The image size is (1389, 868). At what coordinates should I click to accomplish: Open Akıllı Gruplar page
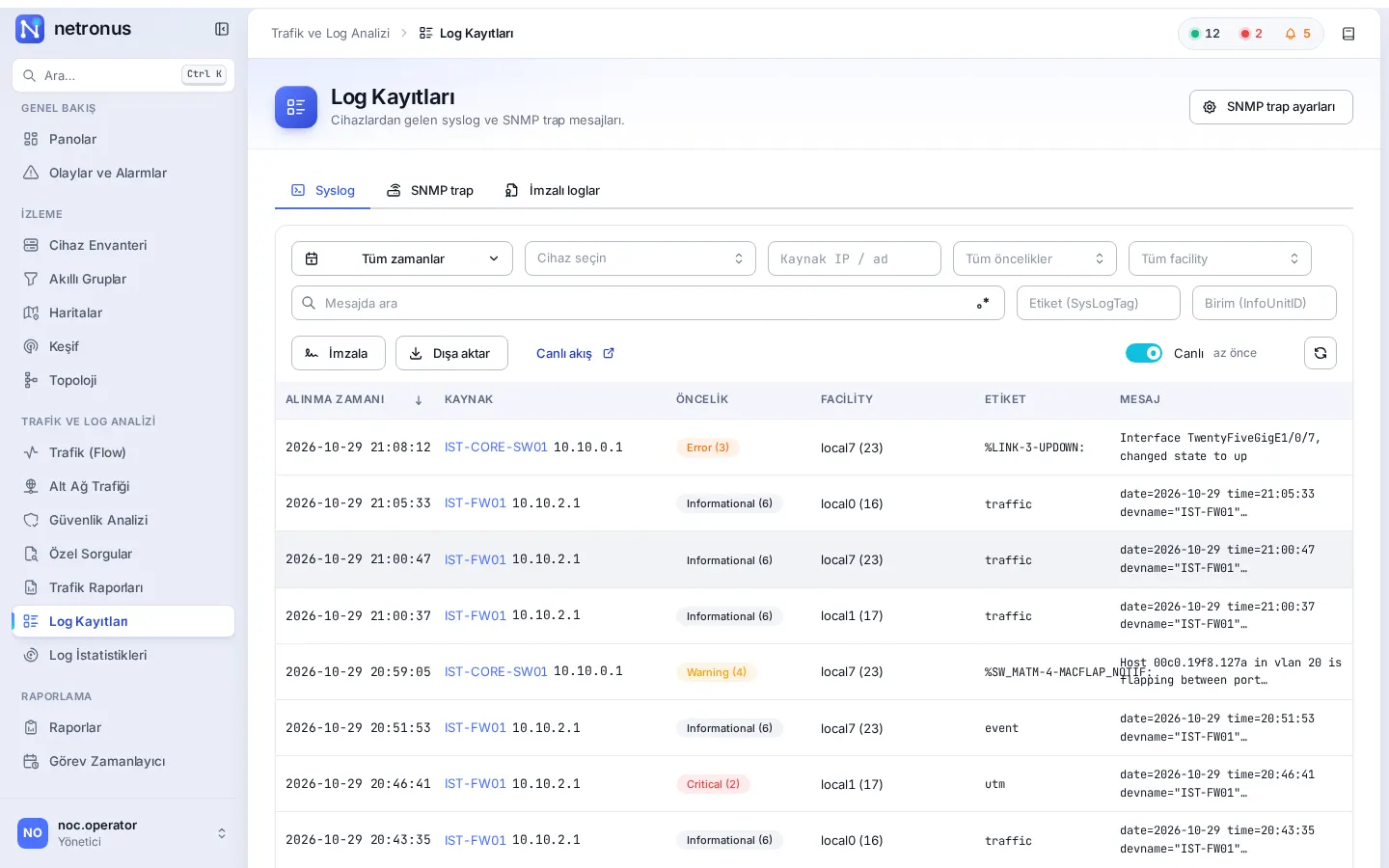point(123,279)
